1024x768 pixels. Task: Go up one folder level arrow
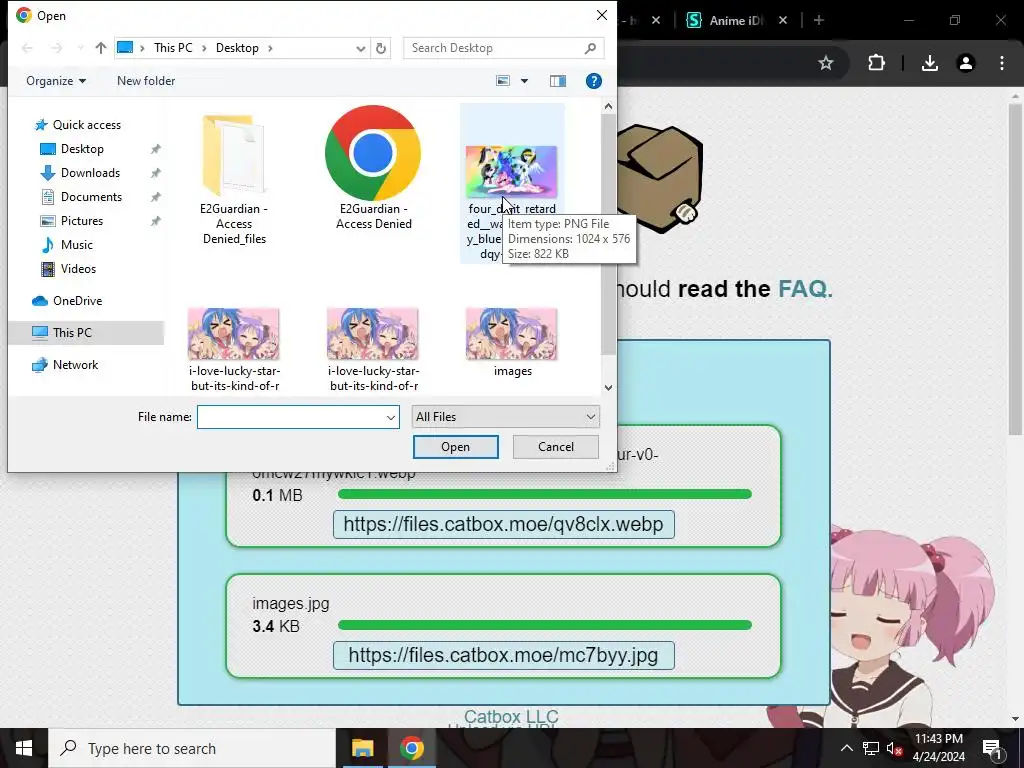pos(101,48)
